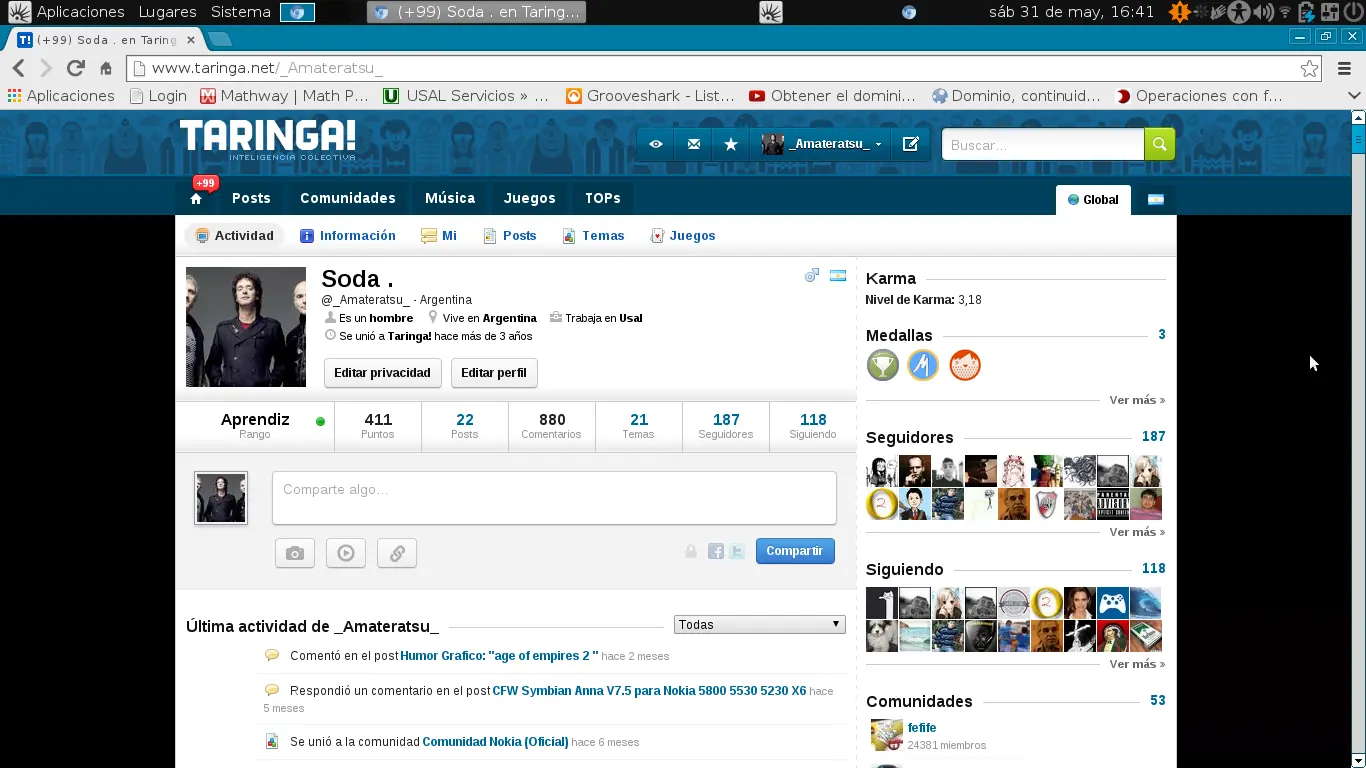Click the eye notifications icon in Taringa header
The width and height of the screenshot is (1366, 768).
click(x=656, y=144)
